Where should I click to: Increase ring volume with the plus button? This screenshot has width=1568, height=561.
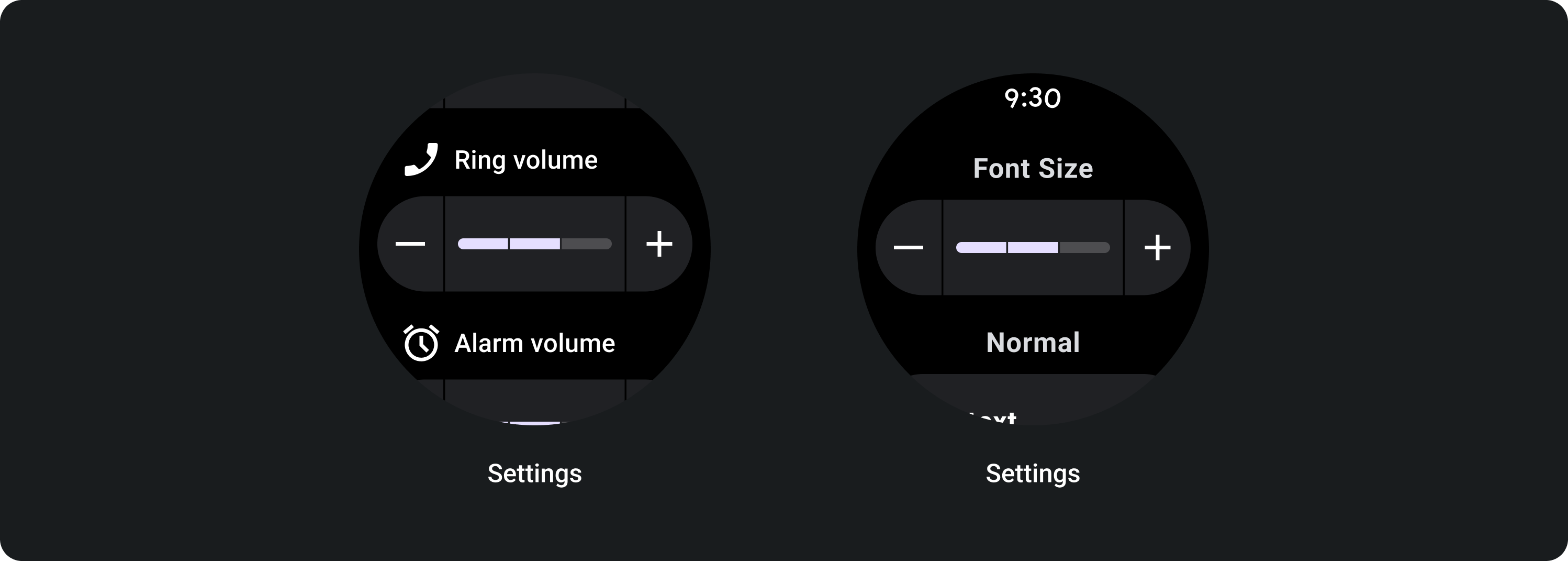(x=659, y=244)
